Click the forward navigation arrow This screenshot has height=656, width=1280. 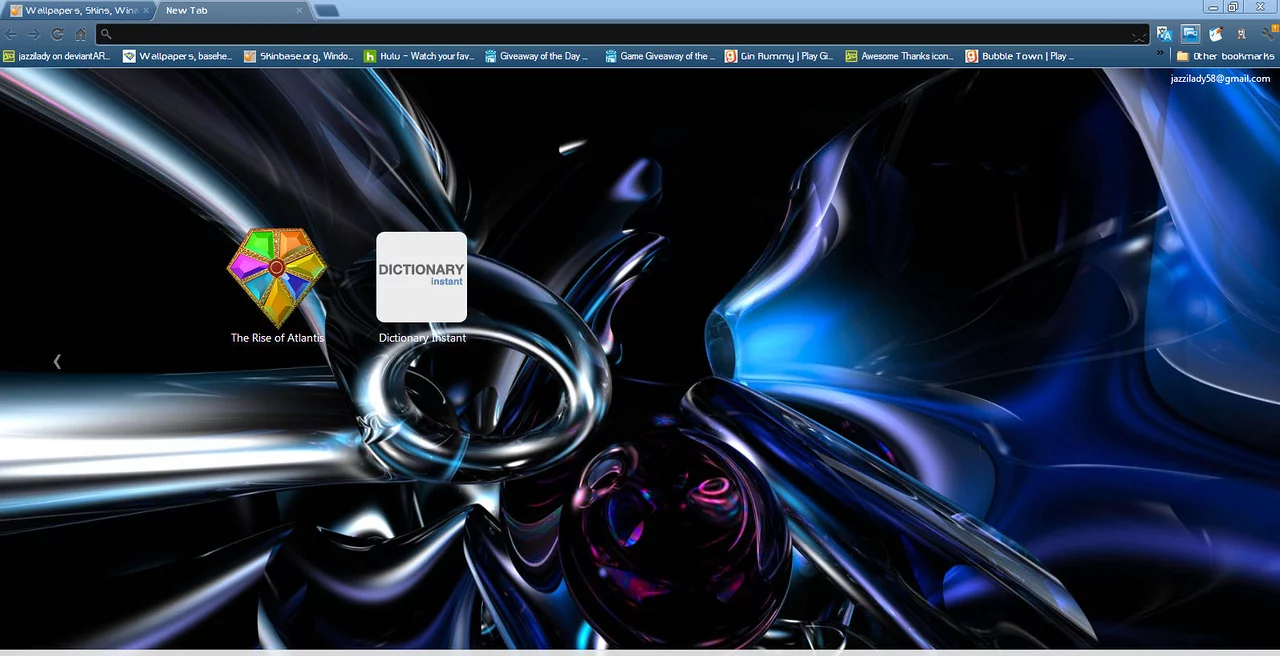tap(33, 34)
